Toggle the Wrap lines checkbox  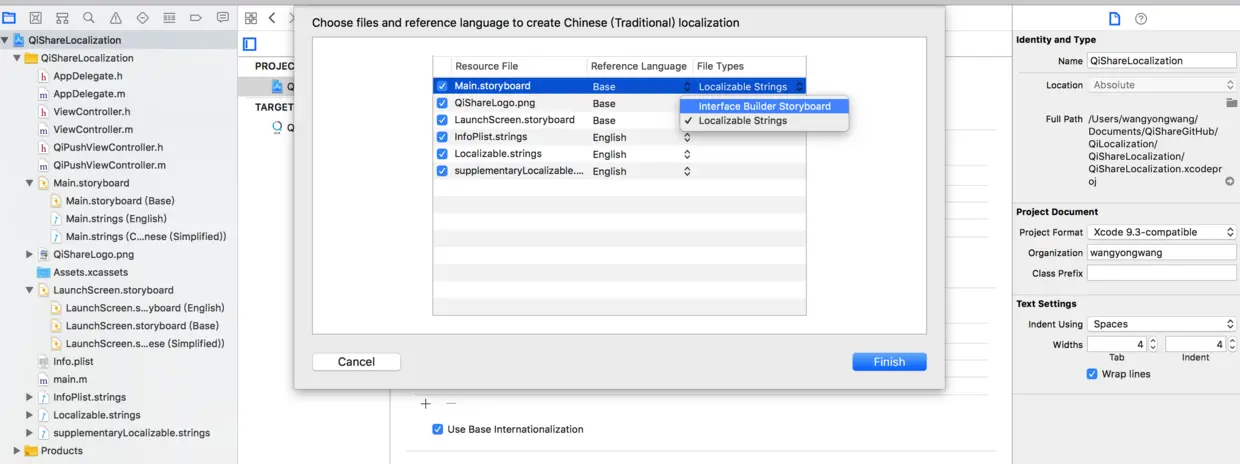tap(1092, 374)
